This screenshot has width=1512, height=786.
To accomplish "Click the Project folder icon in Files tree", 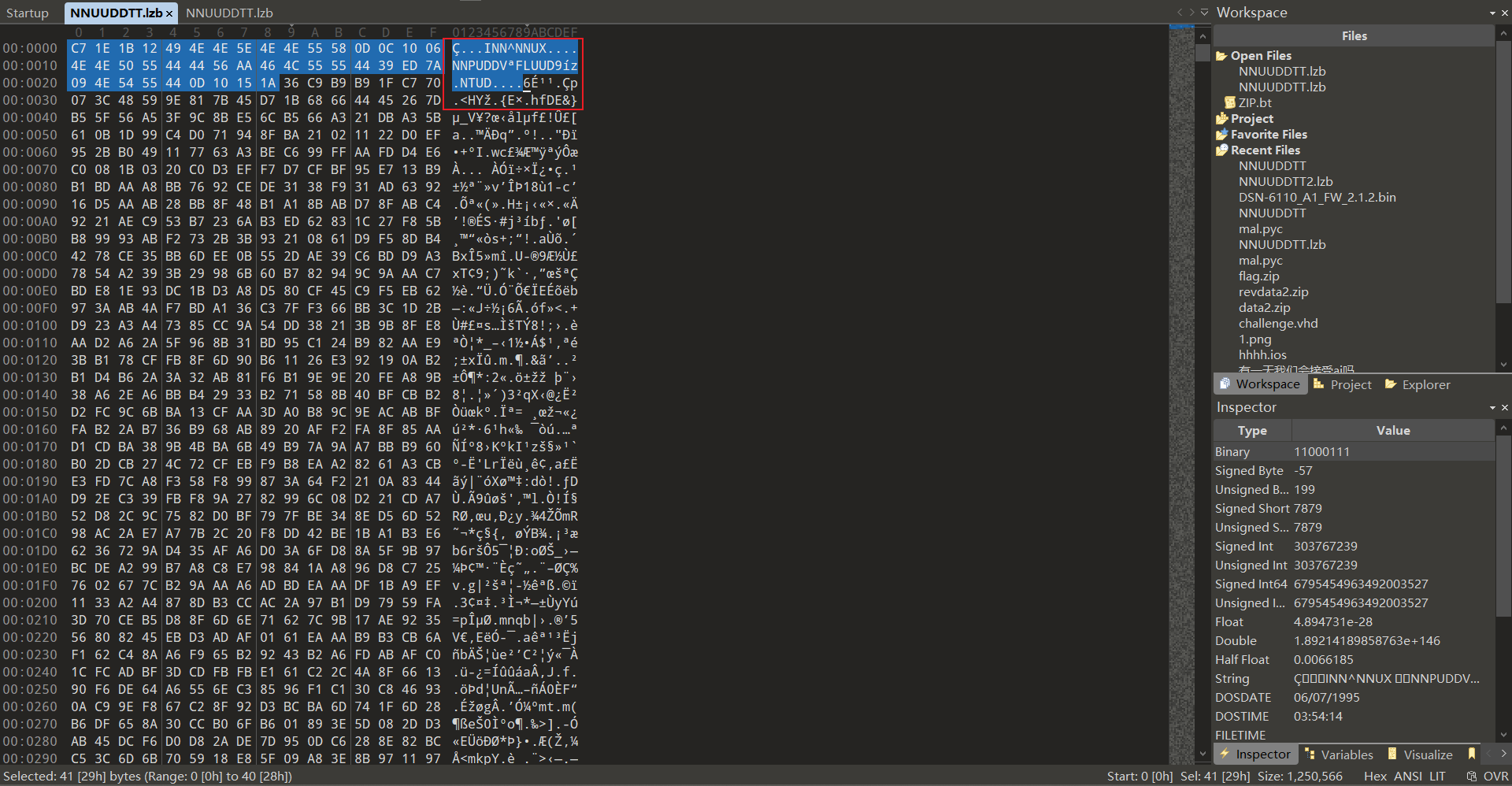I will [x=1221, y=119].
